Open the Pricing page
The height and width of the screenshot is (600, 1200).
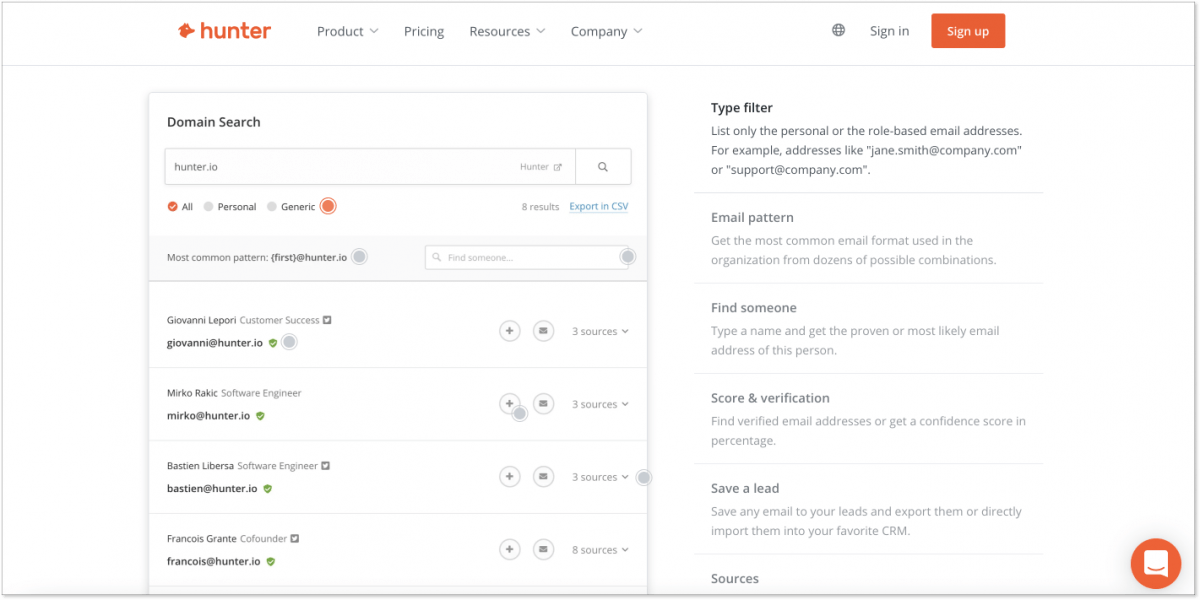pos(423,31)
